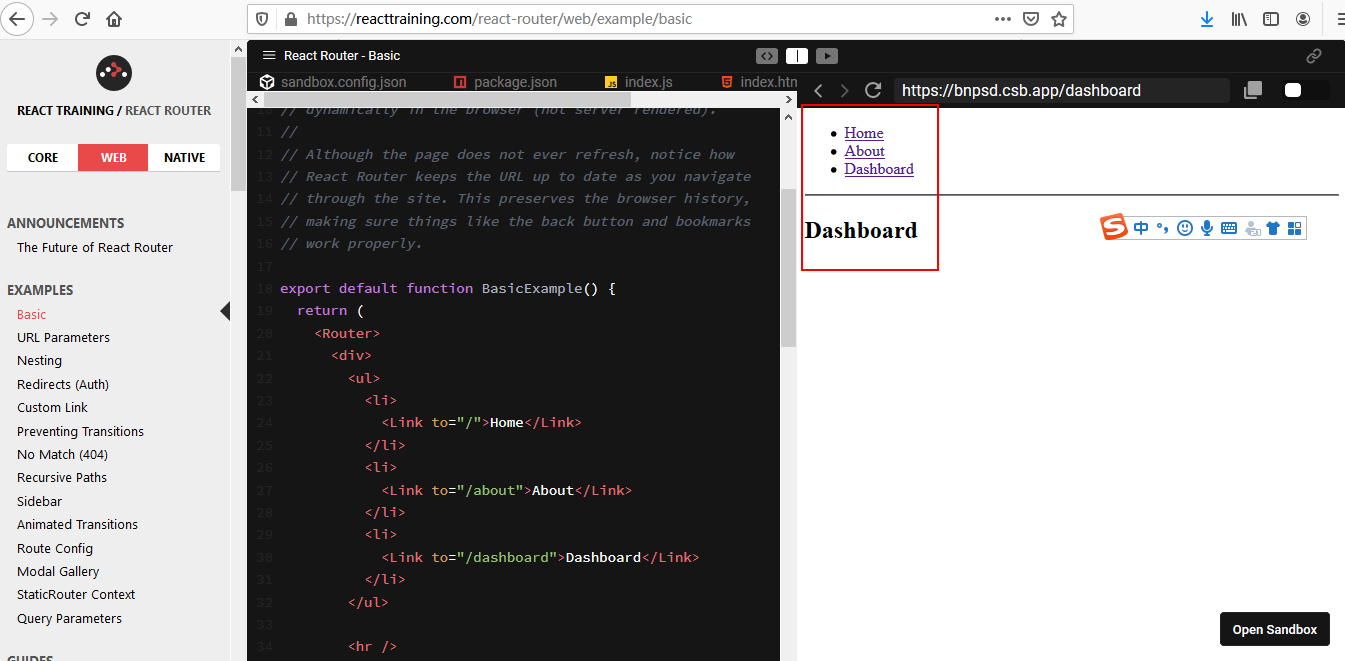This screenshot has height=661, width=1345.
Task: Refresh the sandbox preview
Action: (873, 90)
